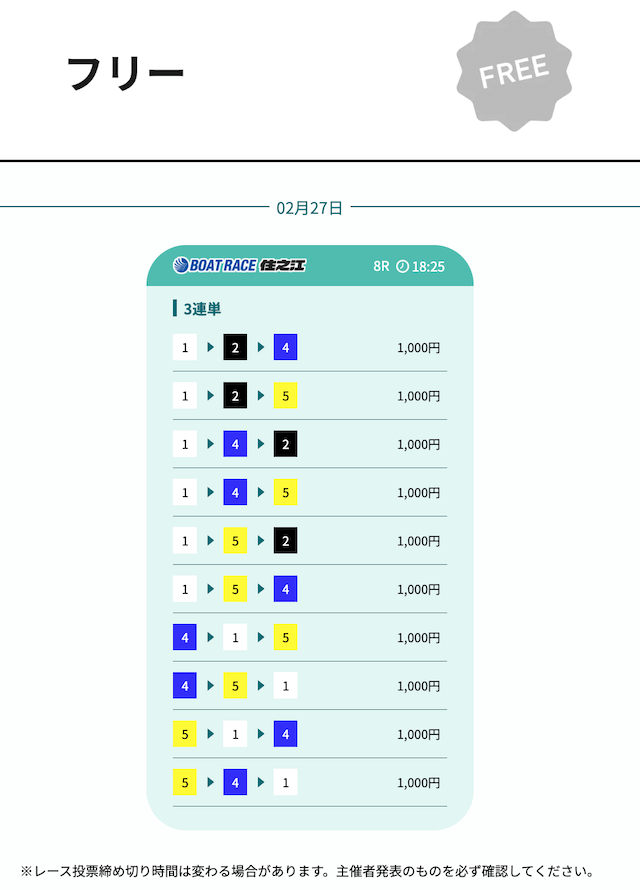The image size is (640, 890).
Task: Click the first arrow in the 1-4-5 row
Action: pyautogui.click(x=211, y=493)
